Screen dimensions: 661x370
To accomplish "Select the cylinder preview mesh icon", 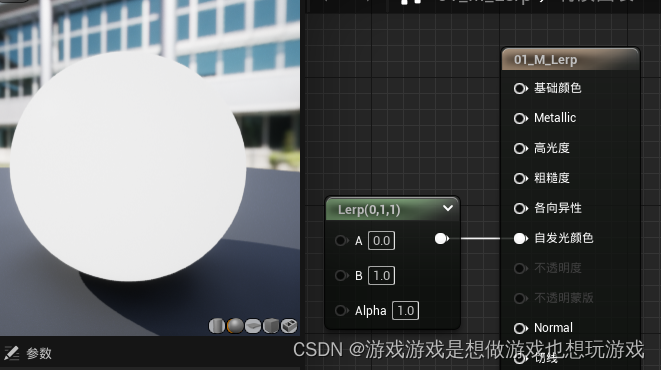I will pyautogui.click(x=217, y=326).
